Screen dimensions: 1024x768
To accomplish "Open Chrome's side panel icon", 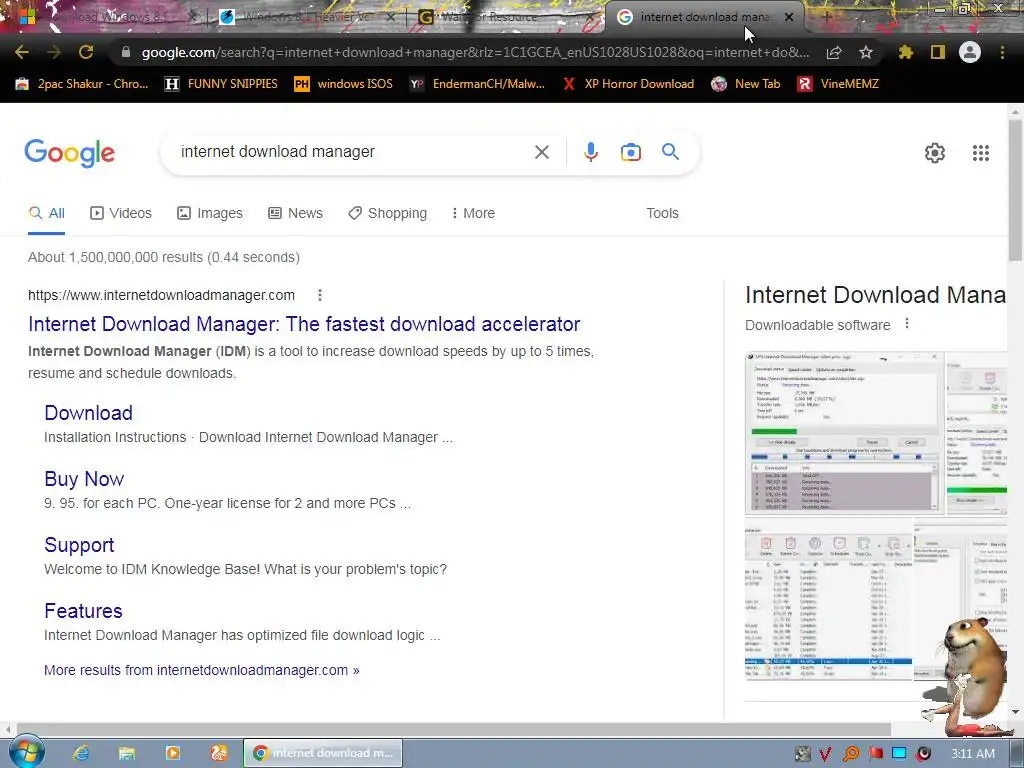I will point(938,52).
